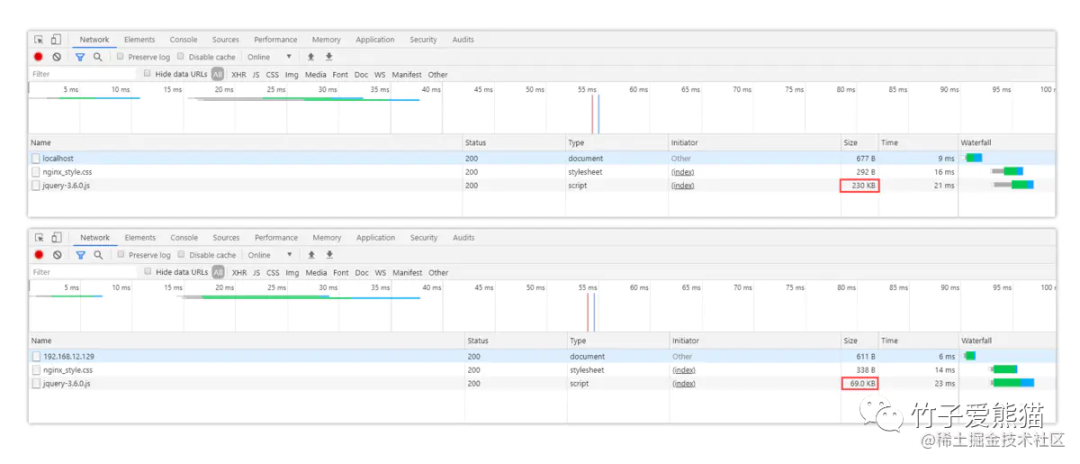Enable Disable cache in the 192.168.12.129 panel
Screen dimensions: 1080x464
[182, 255]
